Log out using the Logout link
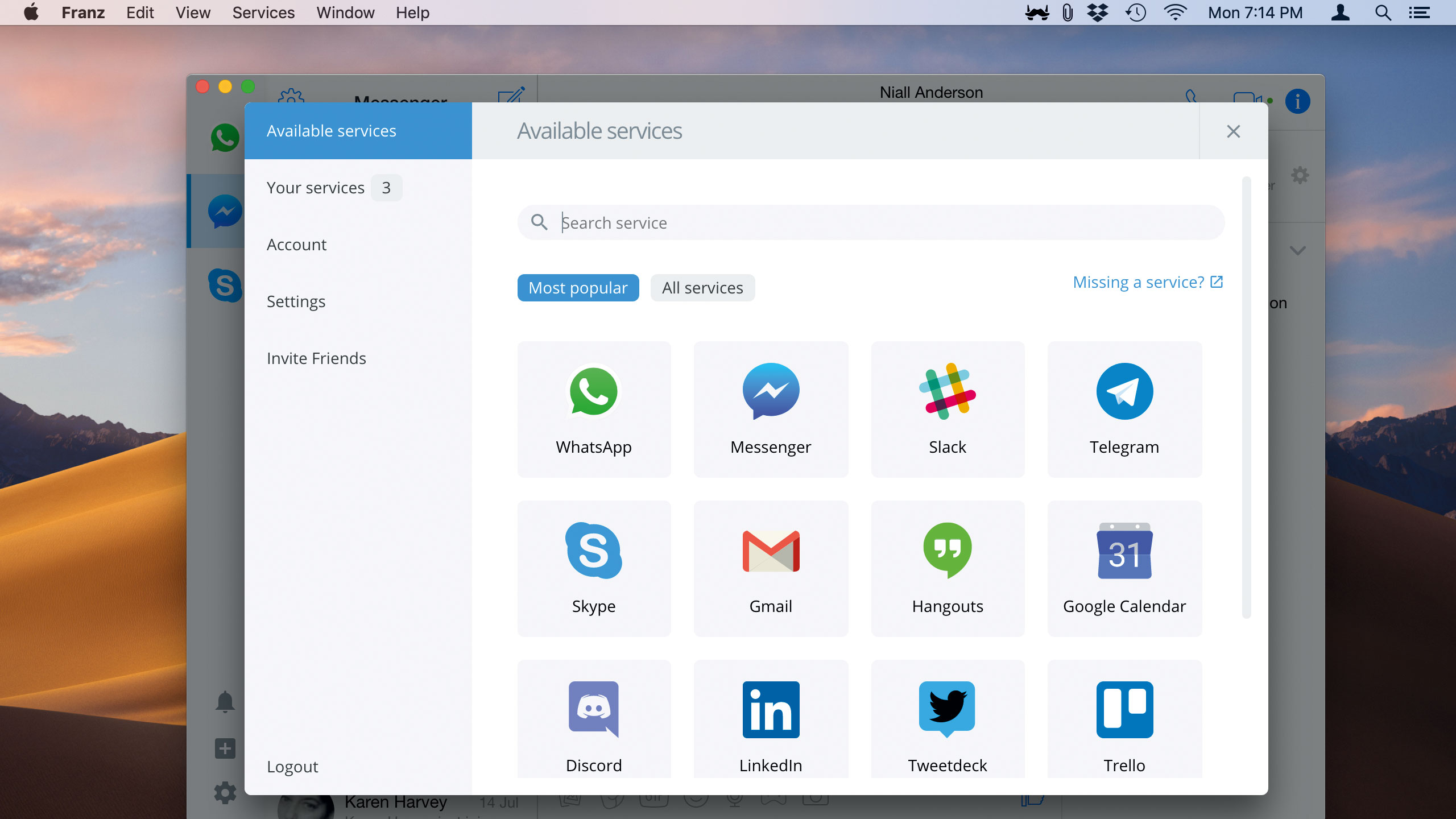 coord(292,767)
